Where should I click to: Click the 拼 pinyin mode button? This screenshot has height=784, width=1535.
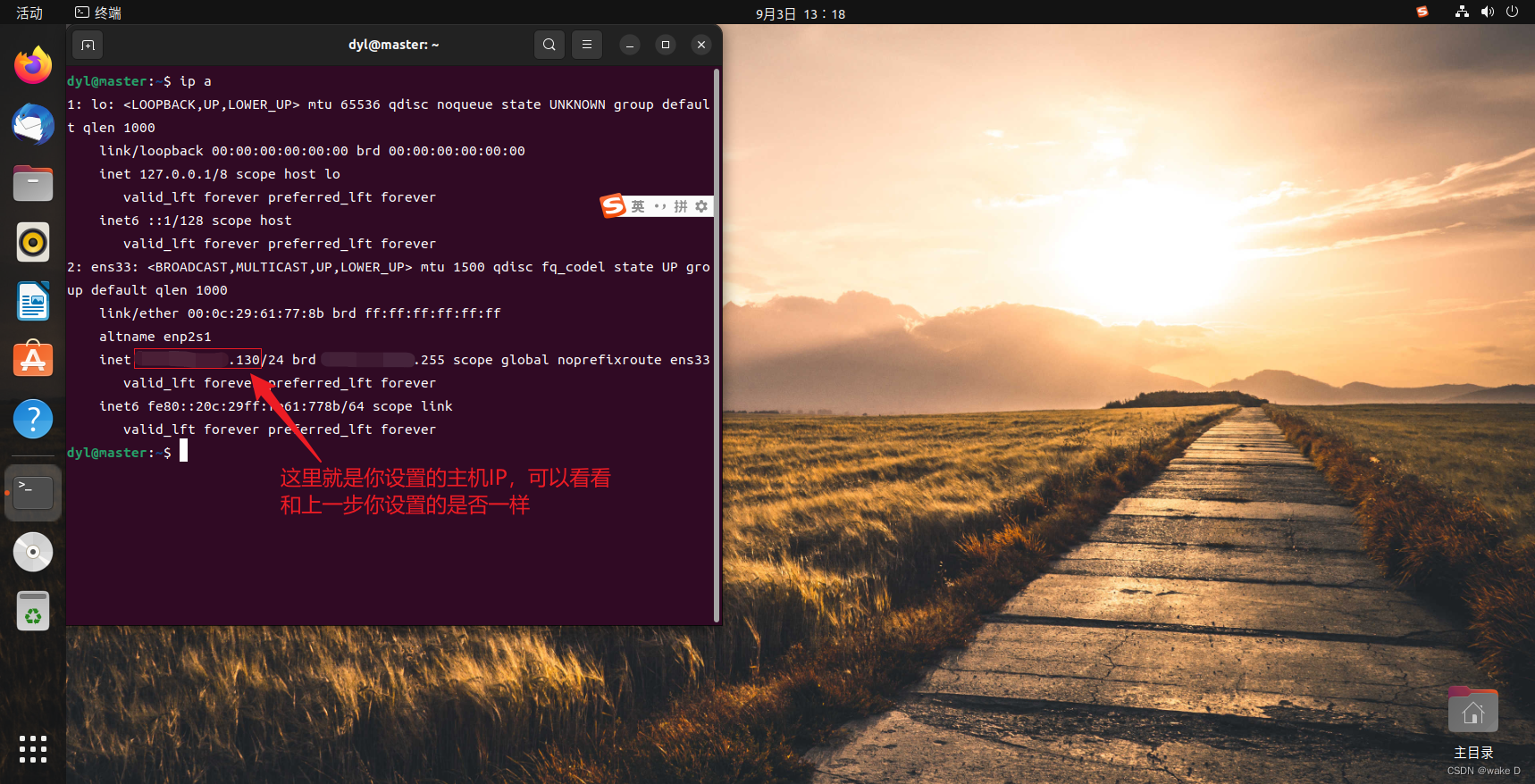681,206
